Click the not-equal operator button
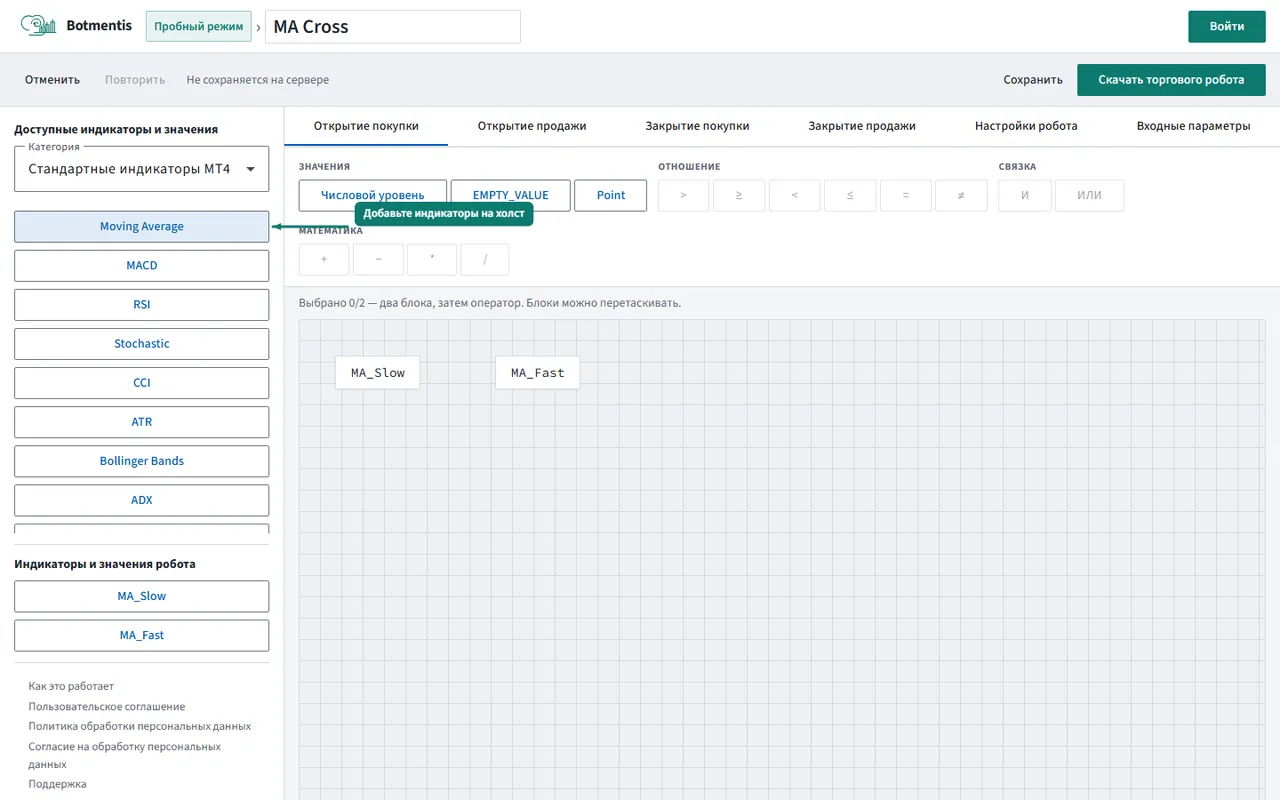 point(961,195)
